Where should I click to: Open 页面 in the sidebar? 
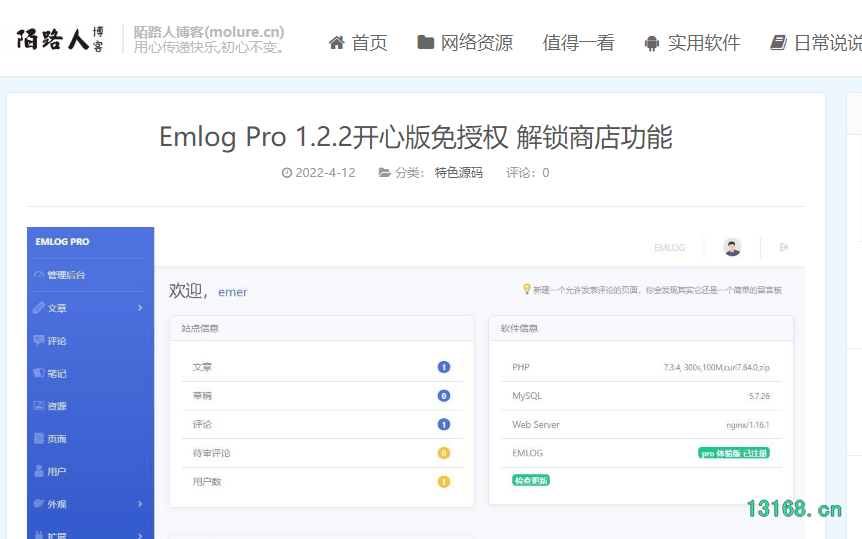[x=57, y=439]
